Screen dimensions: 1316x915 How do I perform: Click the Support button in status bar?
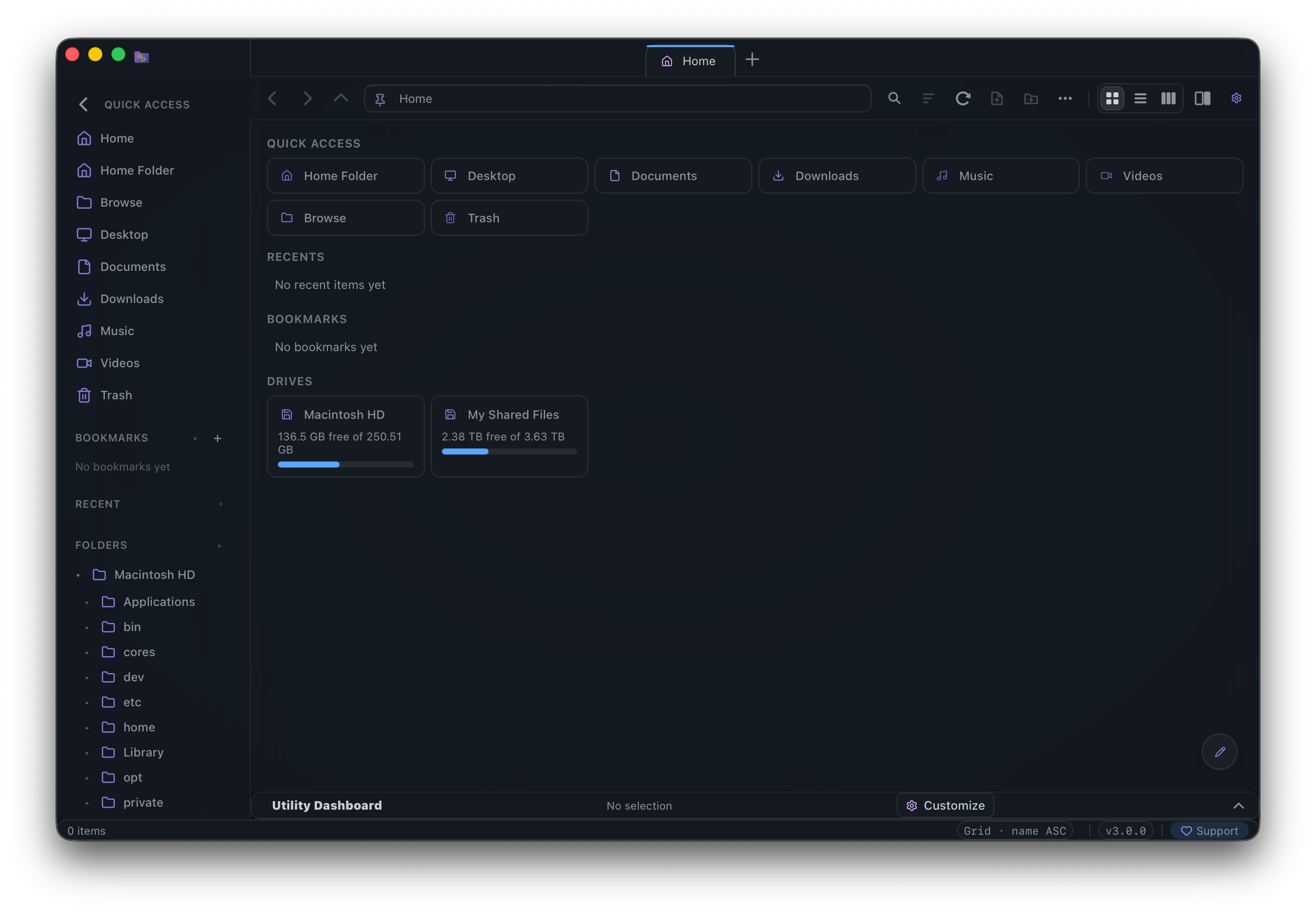[x=1209, y=831]
